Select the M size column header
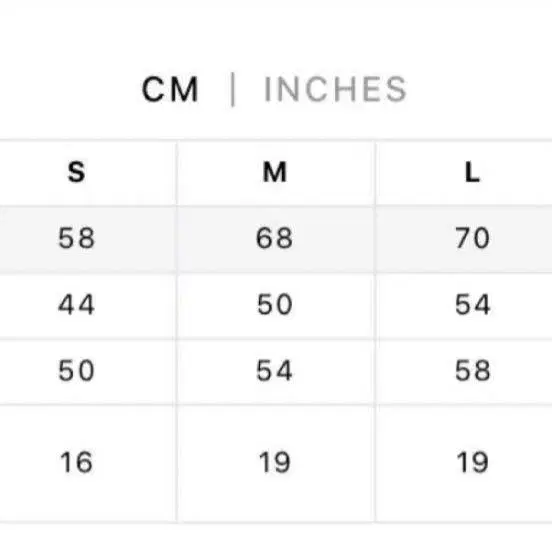This screenshot has width=552, height=552. [x=275, y=172]
